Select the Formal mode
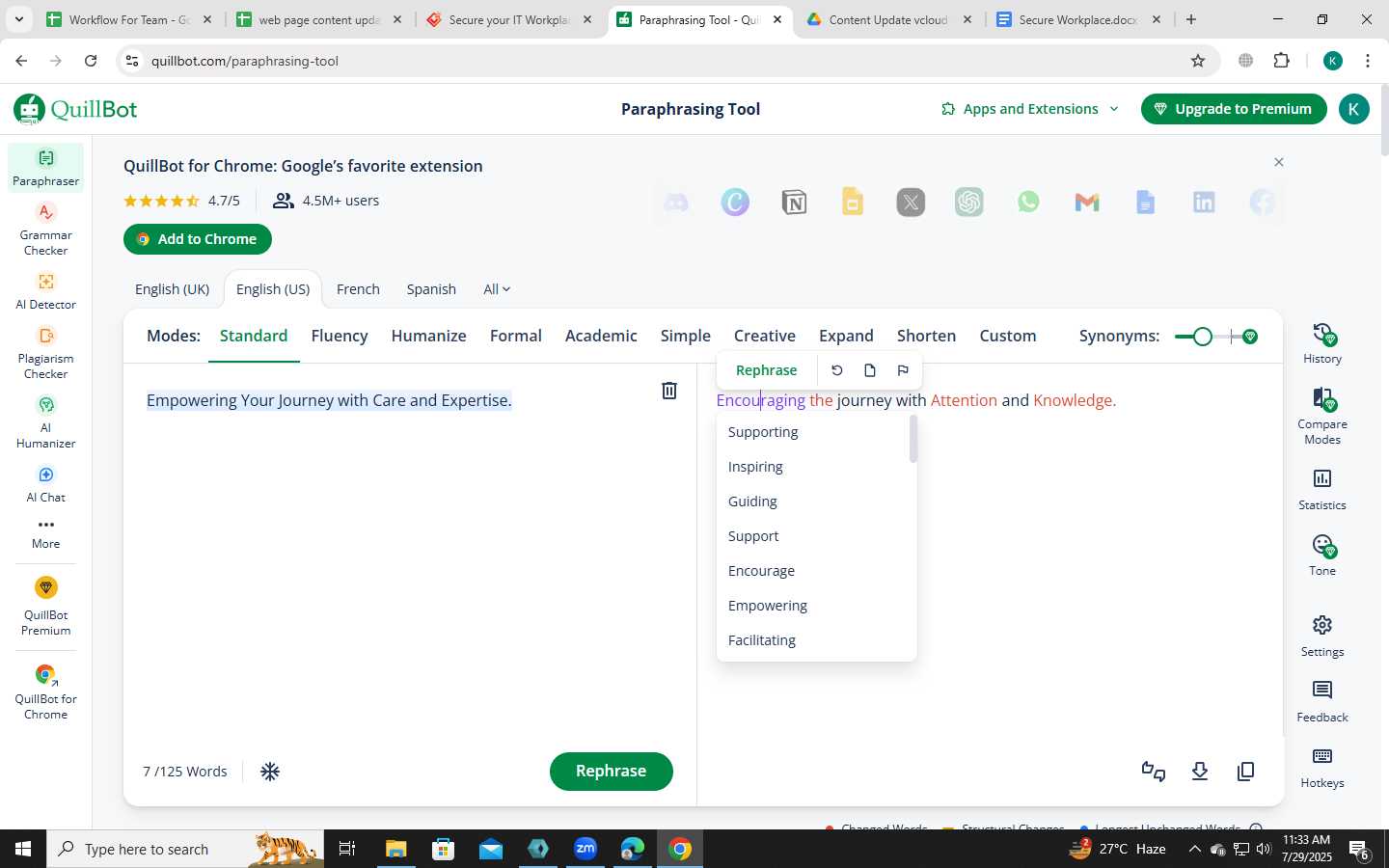Screen dimensions: 1389x868 point(515,336)
